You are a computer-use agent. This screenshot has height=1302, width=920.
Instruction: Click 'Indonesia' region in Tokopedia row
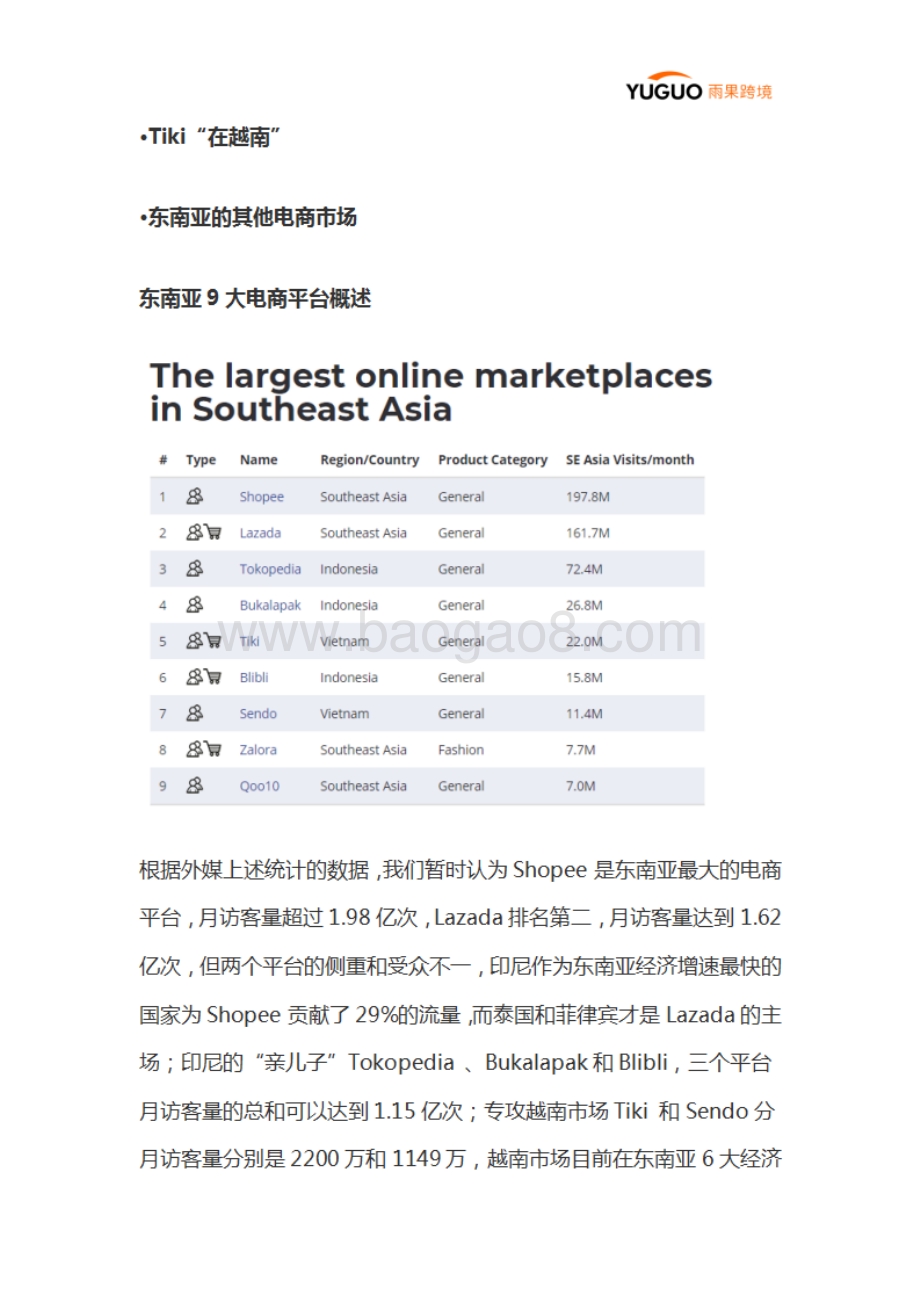(x=349, y=569)
